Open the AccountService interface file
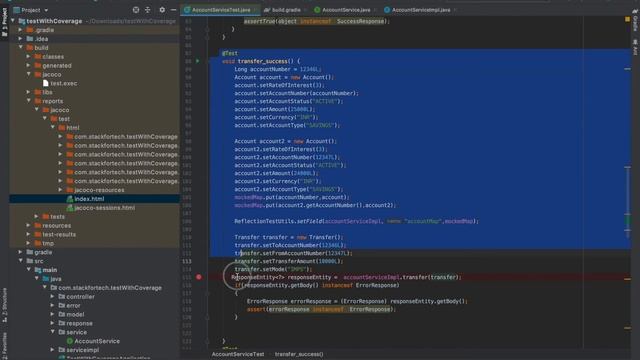The height and width of the screenshot is (360, 640). pyautogui.click(x=93, y=341)
